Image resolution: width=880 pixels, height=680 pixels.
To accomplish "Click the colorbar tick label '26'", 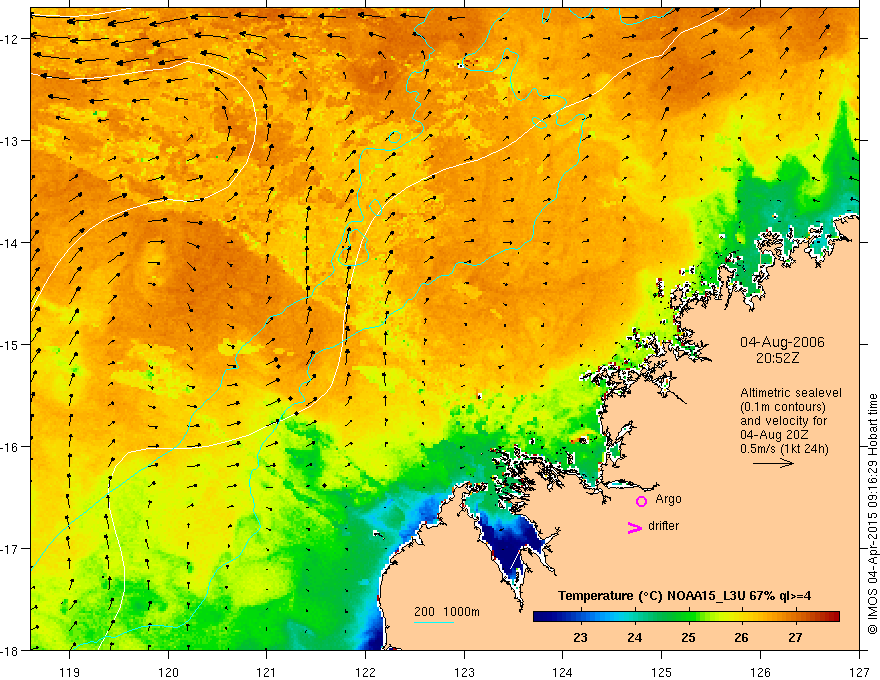I will 741,638.
